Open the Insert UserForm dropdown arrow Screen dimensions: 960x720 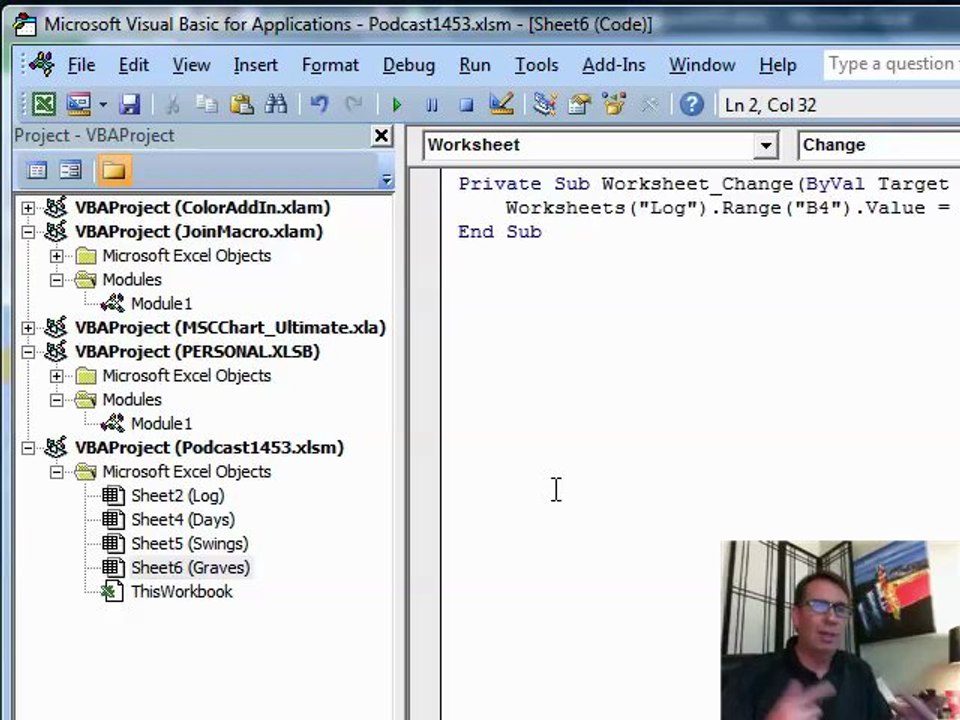[103, 105]
